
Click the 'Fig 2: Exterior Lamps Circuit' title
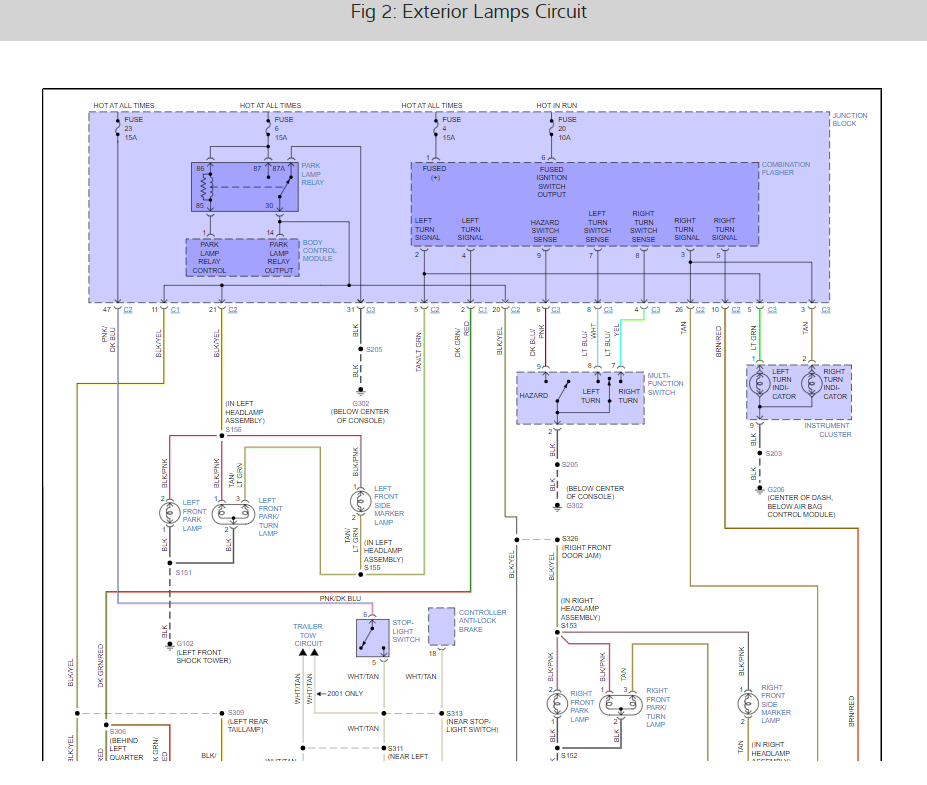(x=469, y=12)
